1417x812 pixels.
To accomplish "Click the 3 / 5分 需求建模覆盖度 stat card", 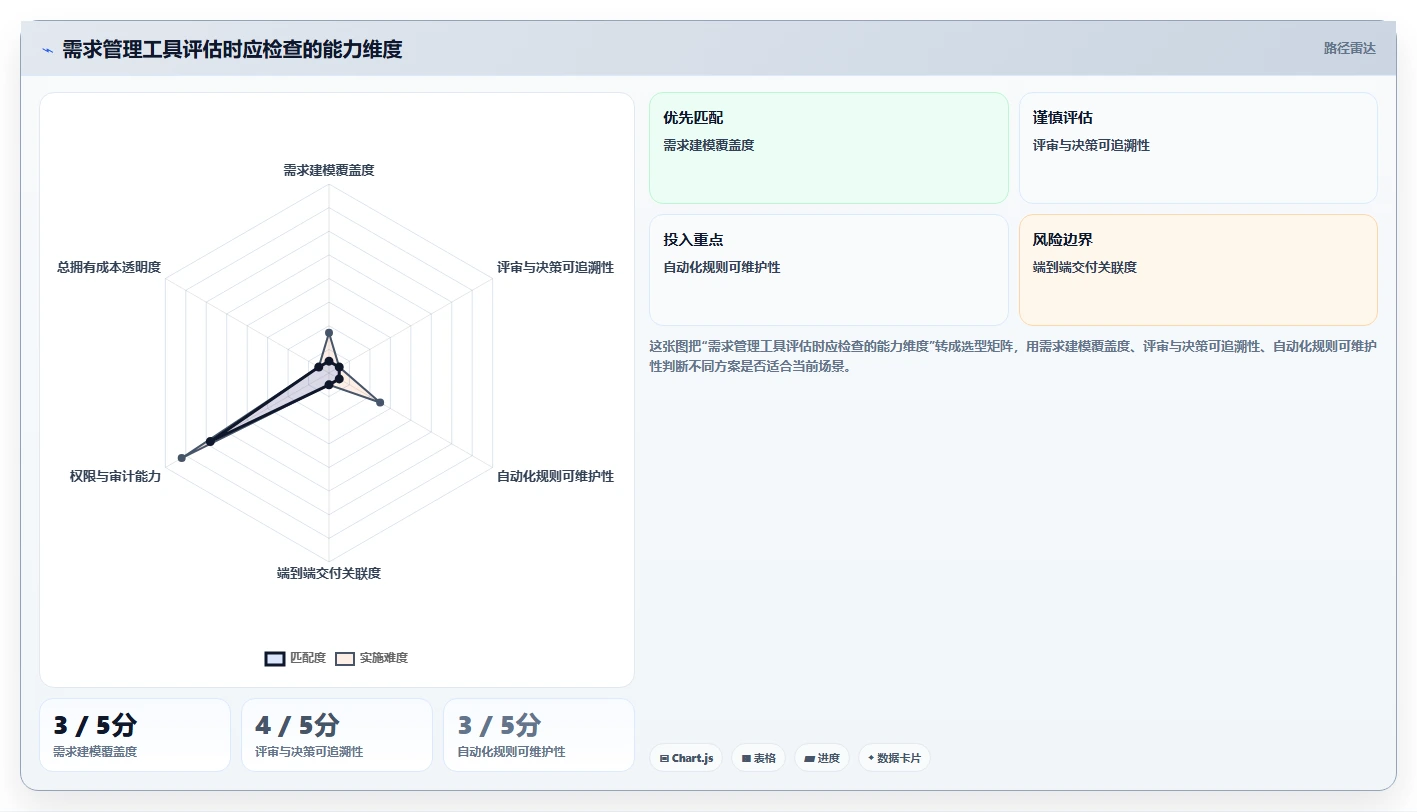I will tap(135, 735).
